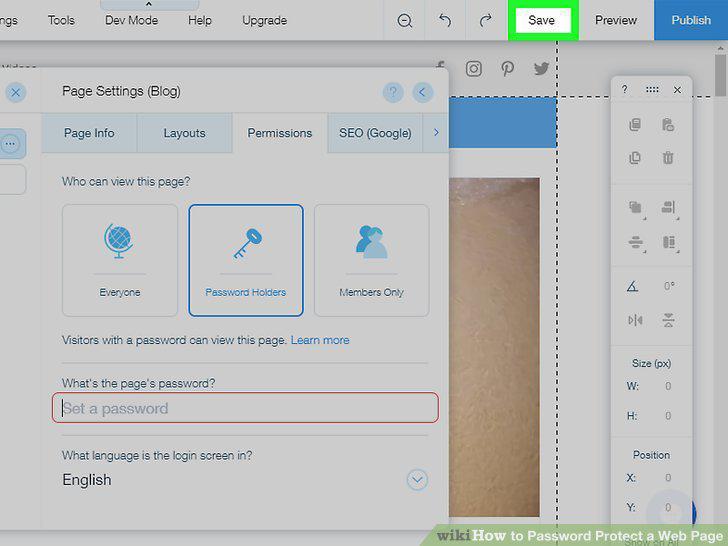
Task: Edit the height H value field
Action: [x=668, y=416]
